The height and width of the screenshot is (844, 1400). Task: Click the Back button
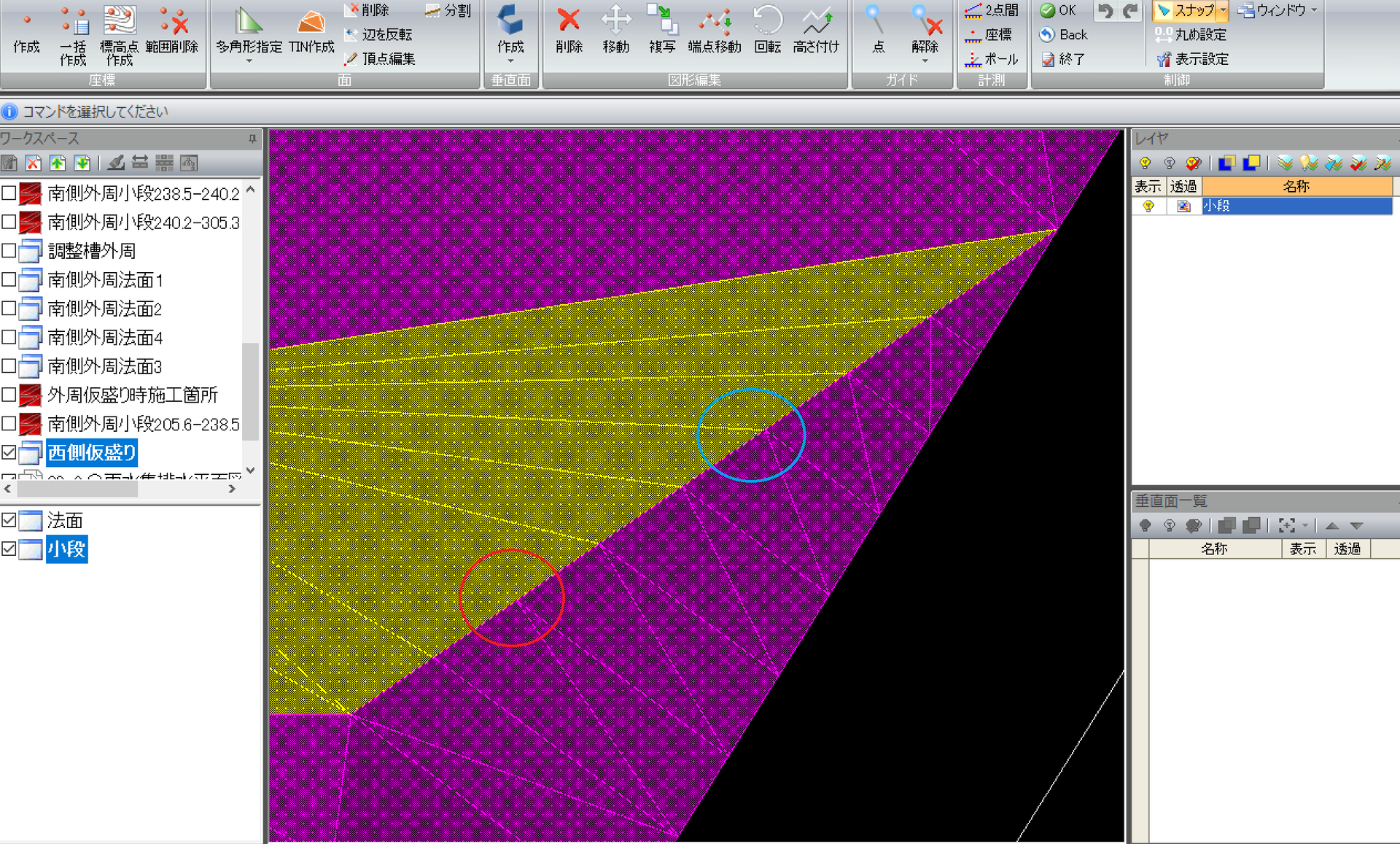(1064, 34)
